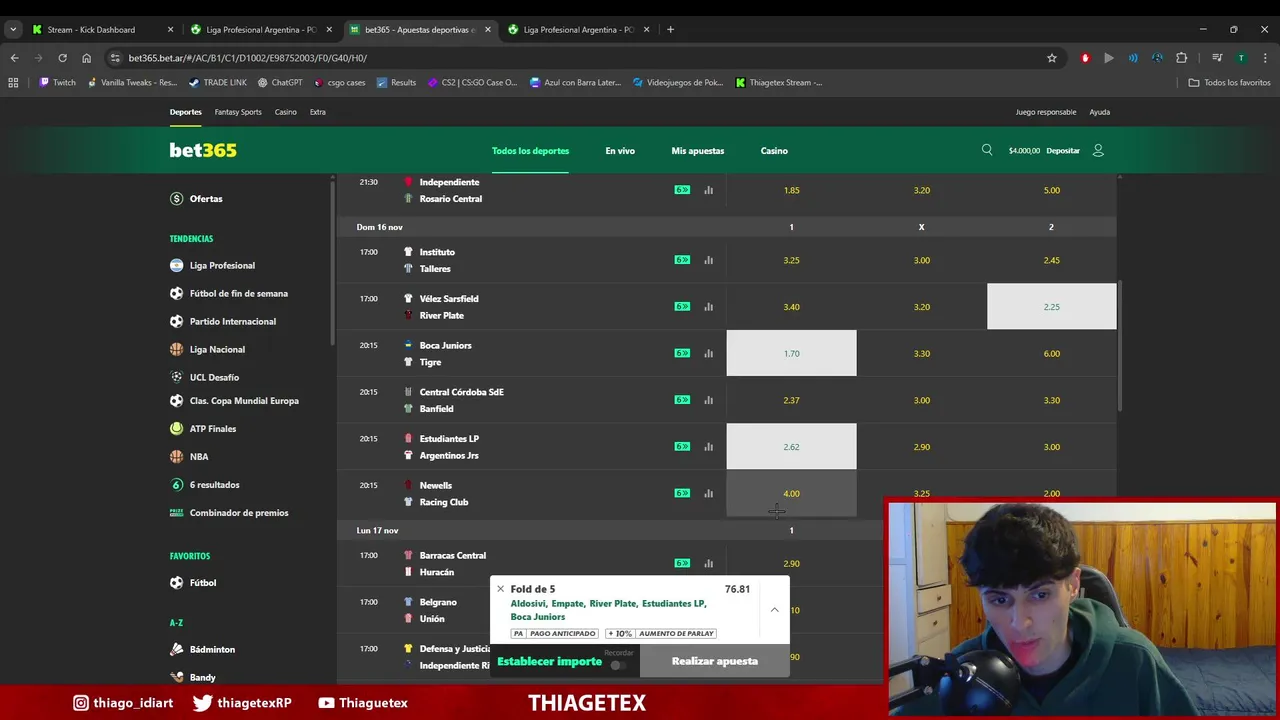
Task: Open Juego responsable link
Action: click(x=1046, y=112)
